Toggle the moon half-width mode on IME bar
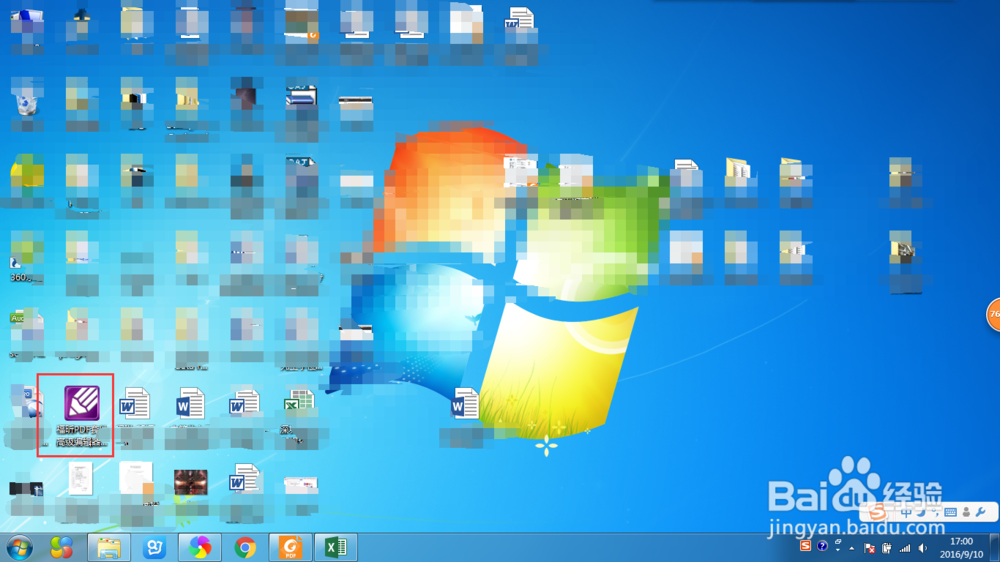Image resolution: width=1000 pixels, height=562 pixels. 921,512
